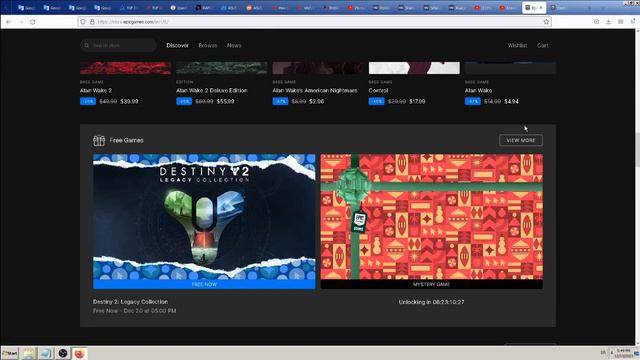Image resolution: width=640 pixels, height=360 pixels.
Task: Click the Alan Wake 2 discount badge
Action: pos(88,101)
